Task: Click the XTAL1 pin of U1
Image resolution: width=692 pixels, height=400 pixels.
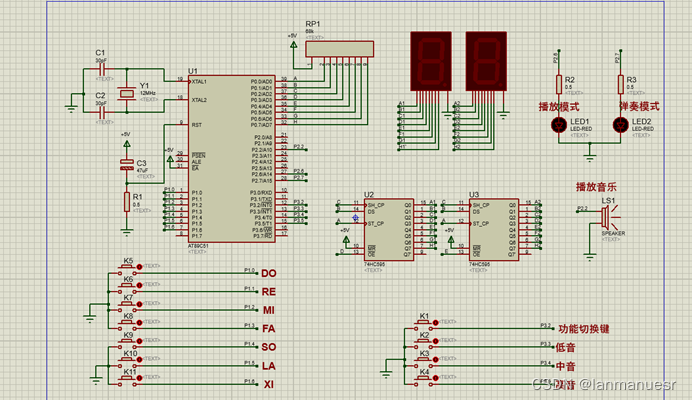Action: (x=199, y=82)
